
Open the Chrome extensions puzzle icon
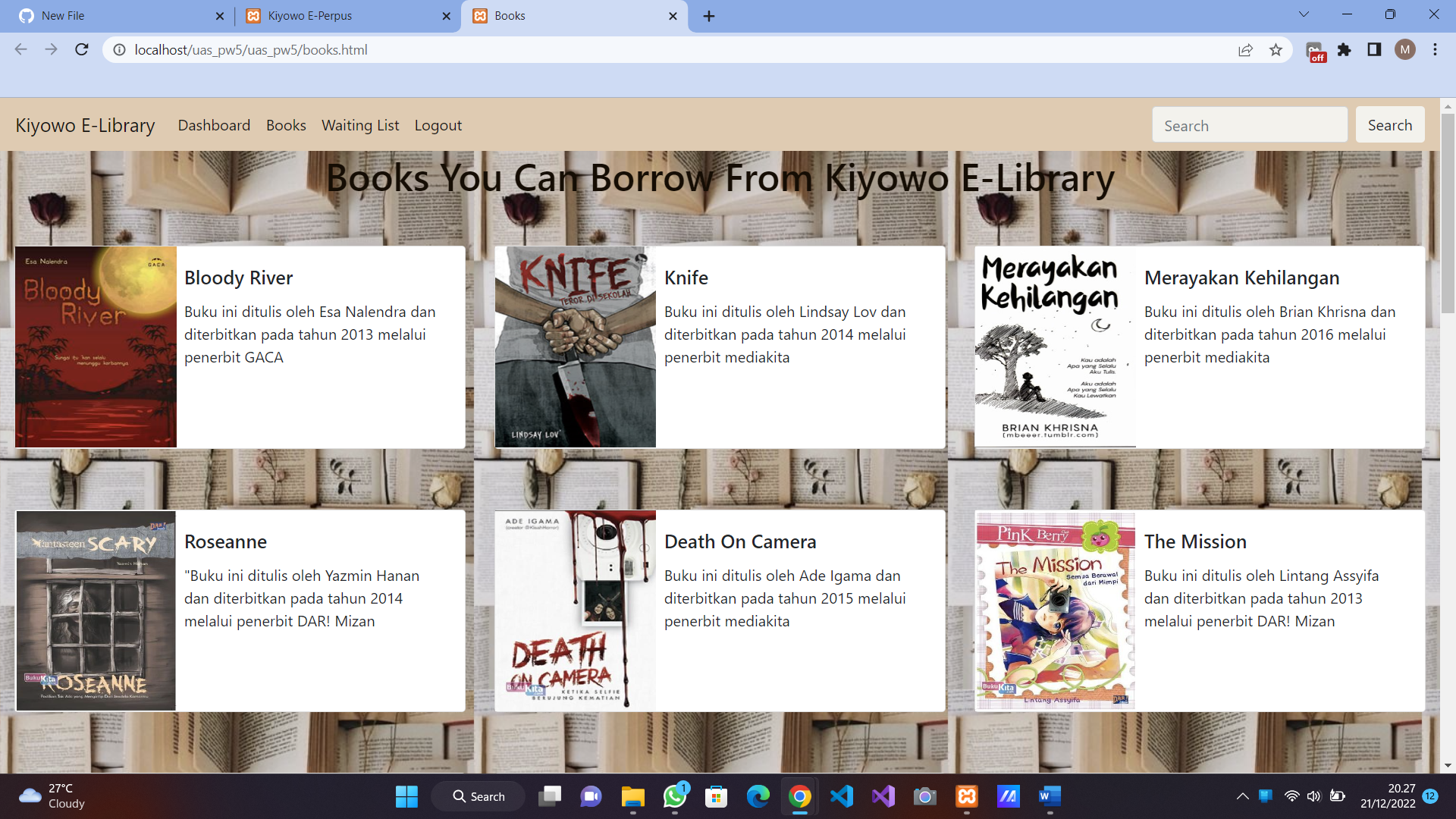click(x=1345, y=50)
